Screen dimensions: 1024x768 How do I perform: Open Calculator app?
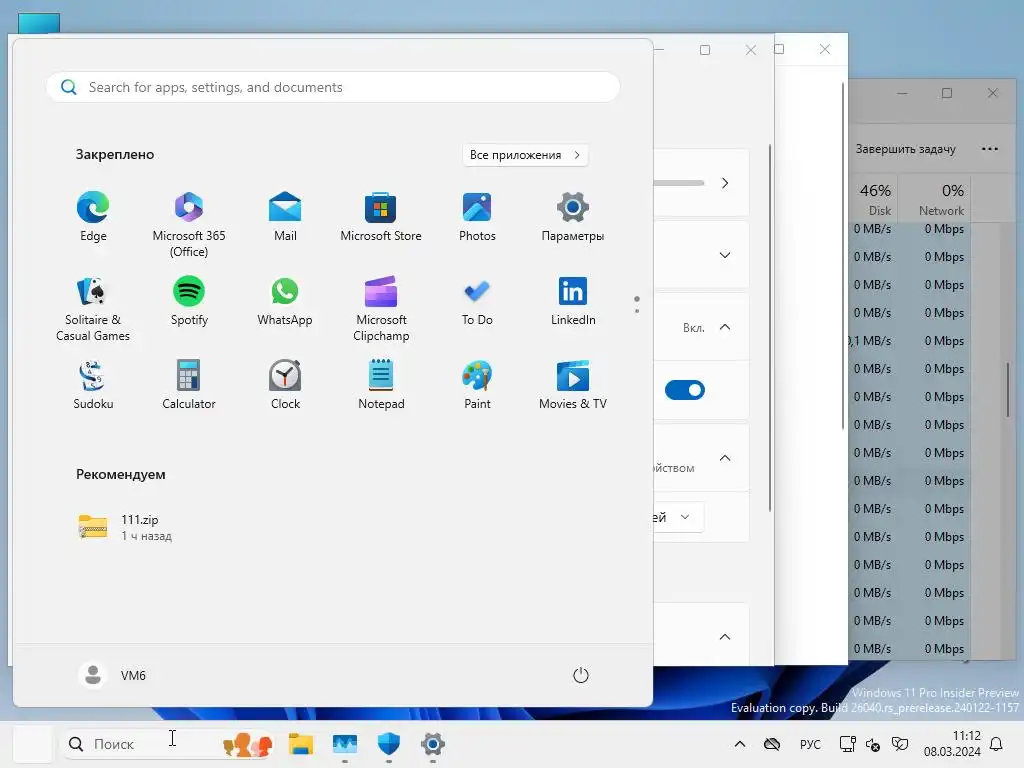[189, 385]
